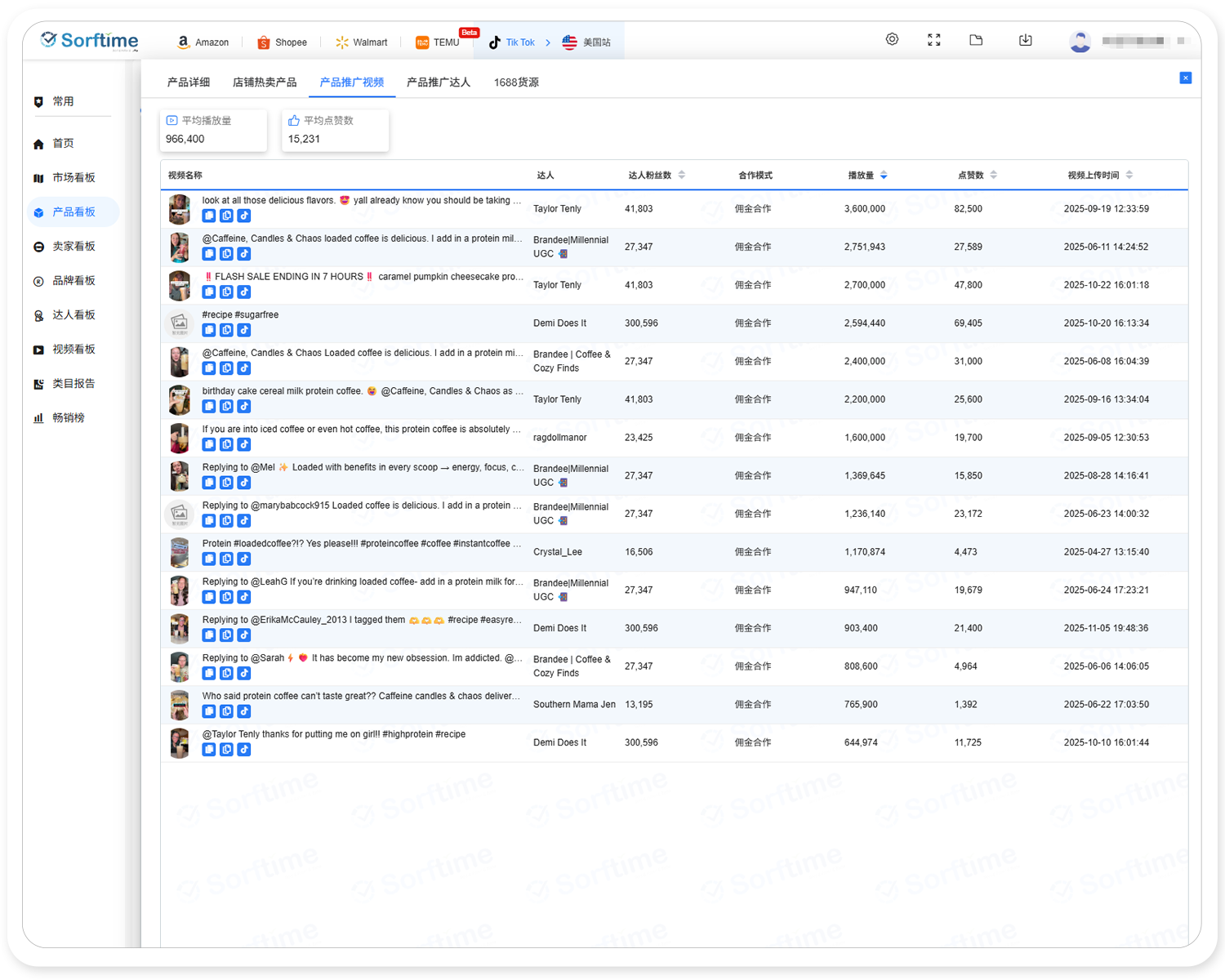
Task: Open the folder icon in the header
Action: point(976,40)
